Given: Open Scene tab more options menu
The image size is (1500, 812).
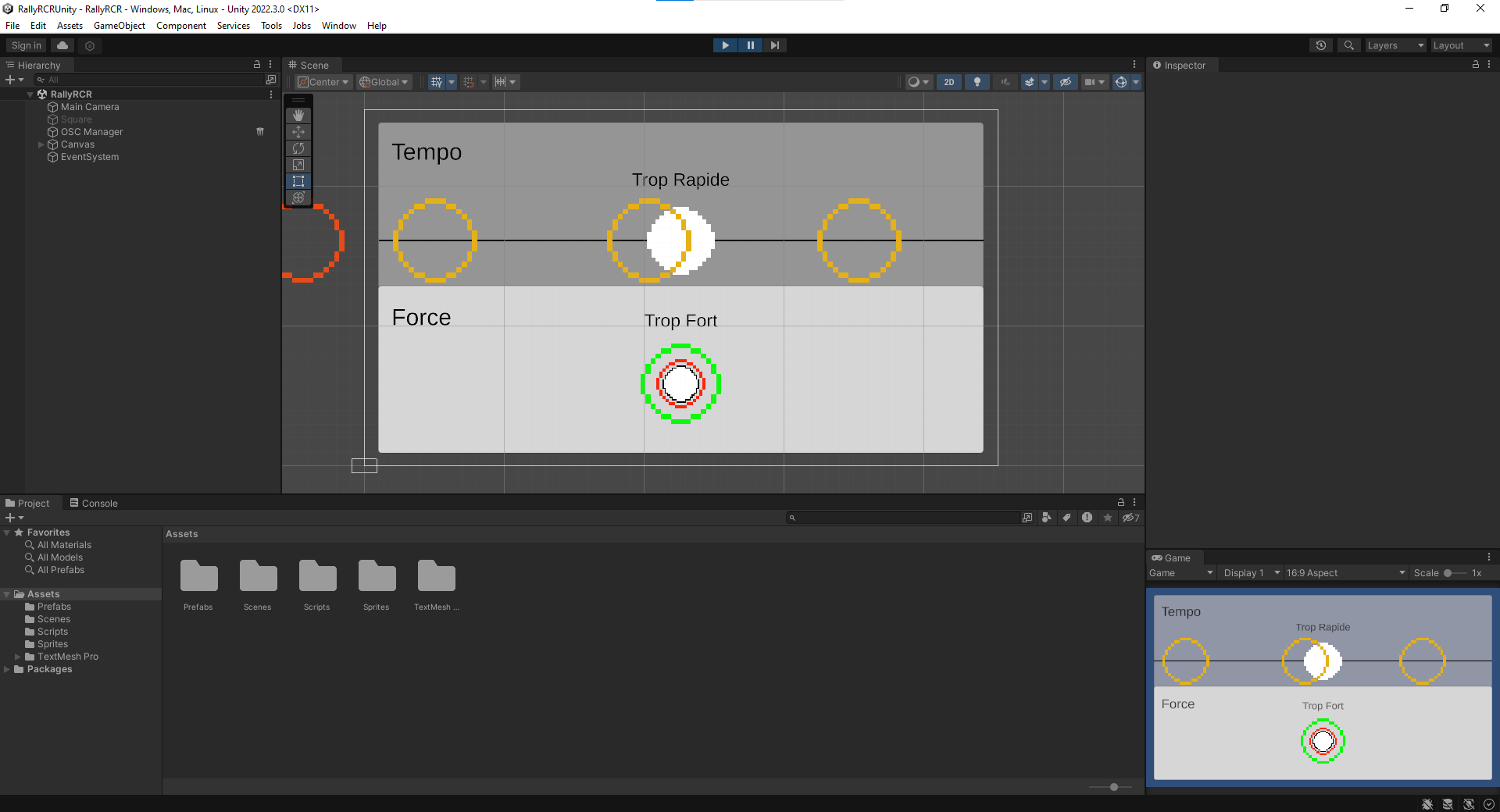Looking at the screenshot, I should [x=1134, y=65].
